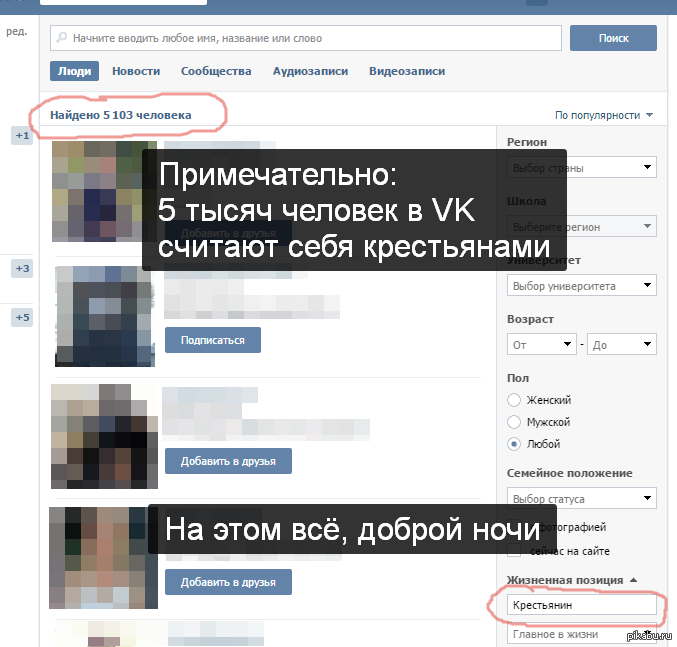Open the Выбор статуса dropdown

[582, 499]
